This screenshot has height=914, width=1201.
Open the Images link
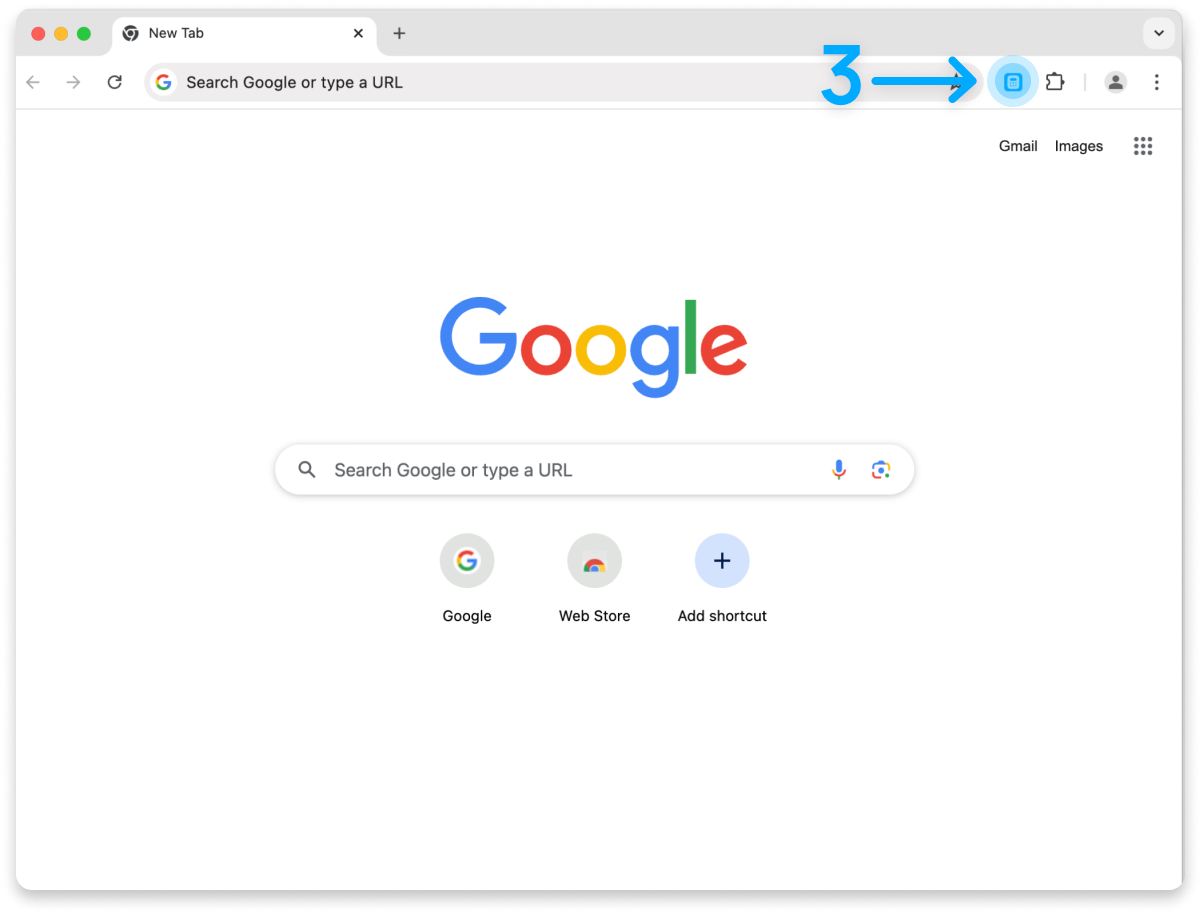click(x=1079, y=146)
